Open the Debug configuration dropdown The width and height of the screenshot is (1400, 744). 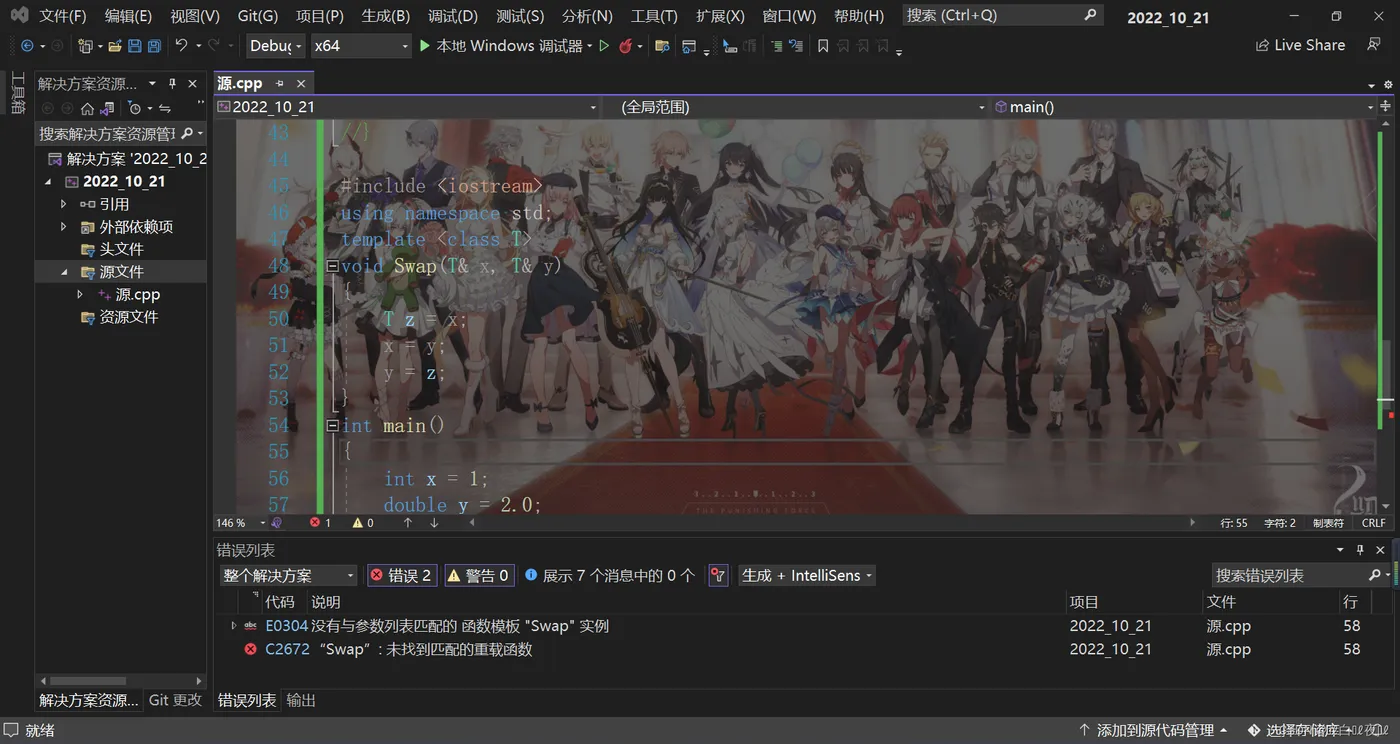(x=275, y=46)
